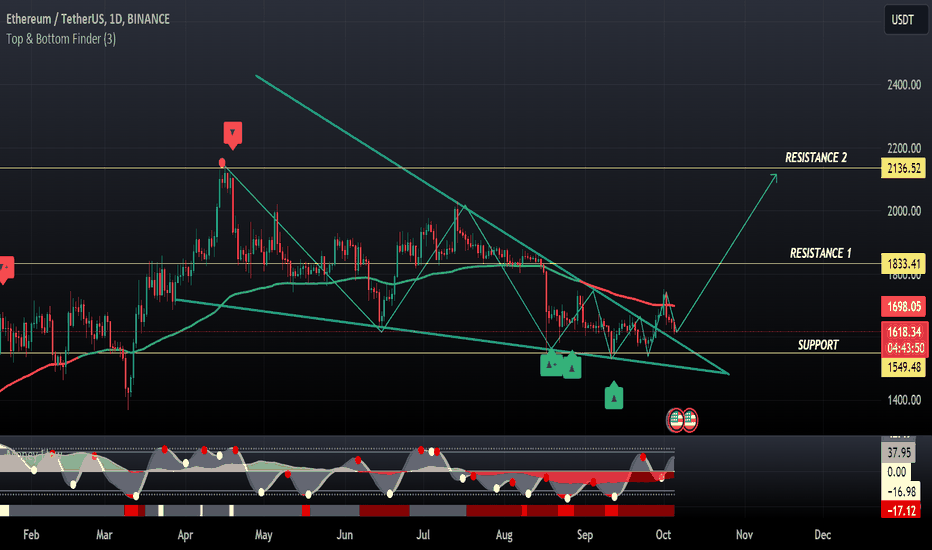Click the Oct label on time axis
The height and width of the screenshot is (550, 932).
pos(663,535)
